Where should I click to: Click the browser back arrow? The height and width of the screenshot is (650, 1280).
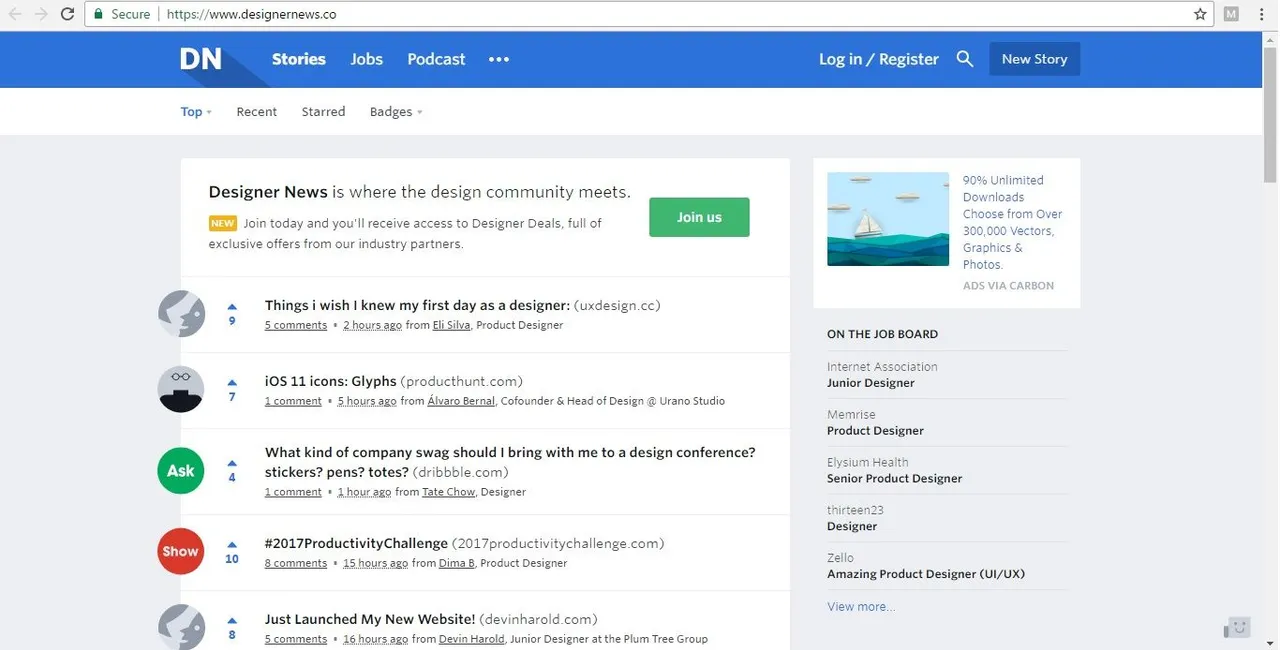click(x=15, y=14)
